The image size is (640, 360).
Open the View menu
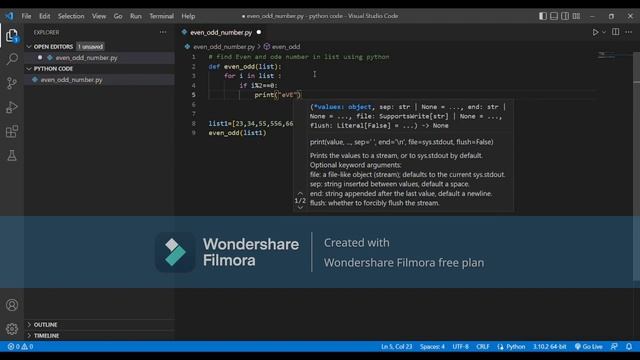pos(99,16)
